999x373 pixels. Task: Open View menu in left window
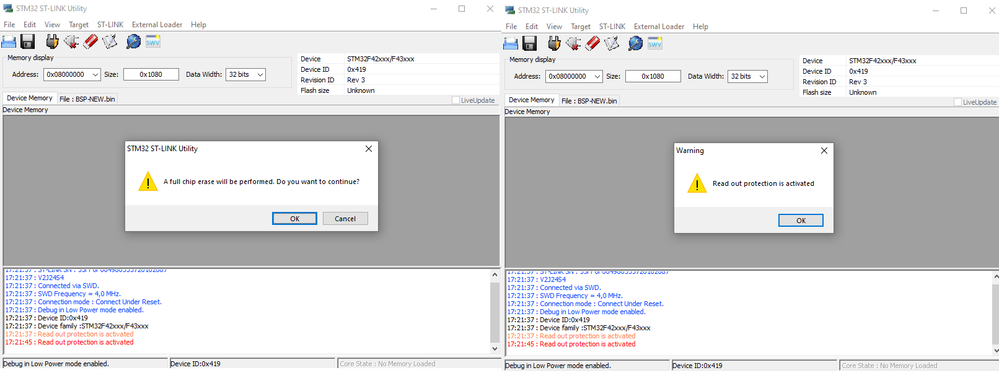(x=52, y=25)
